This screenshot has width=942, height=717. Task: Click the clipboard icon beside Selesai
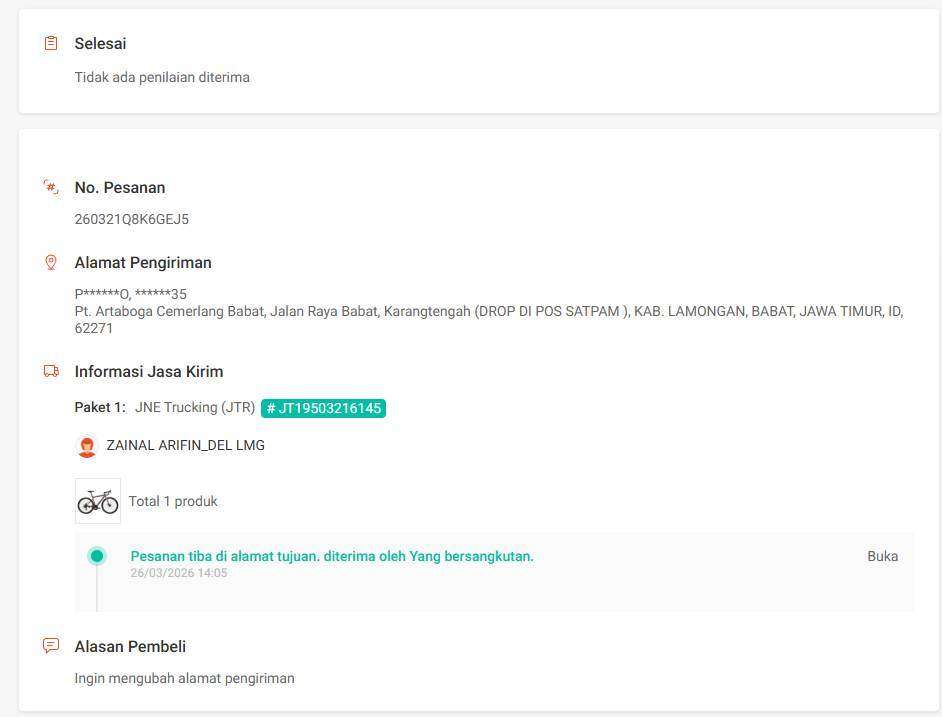51,44
